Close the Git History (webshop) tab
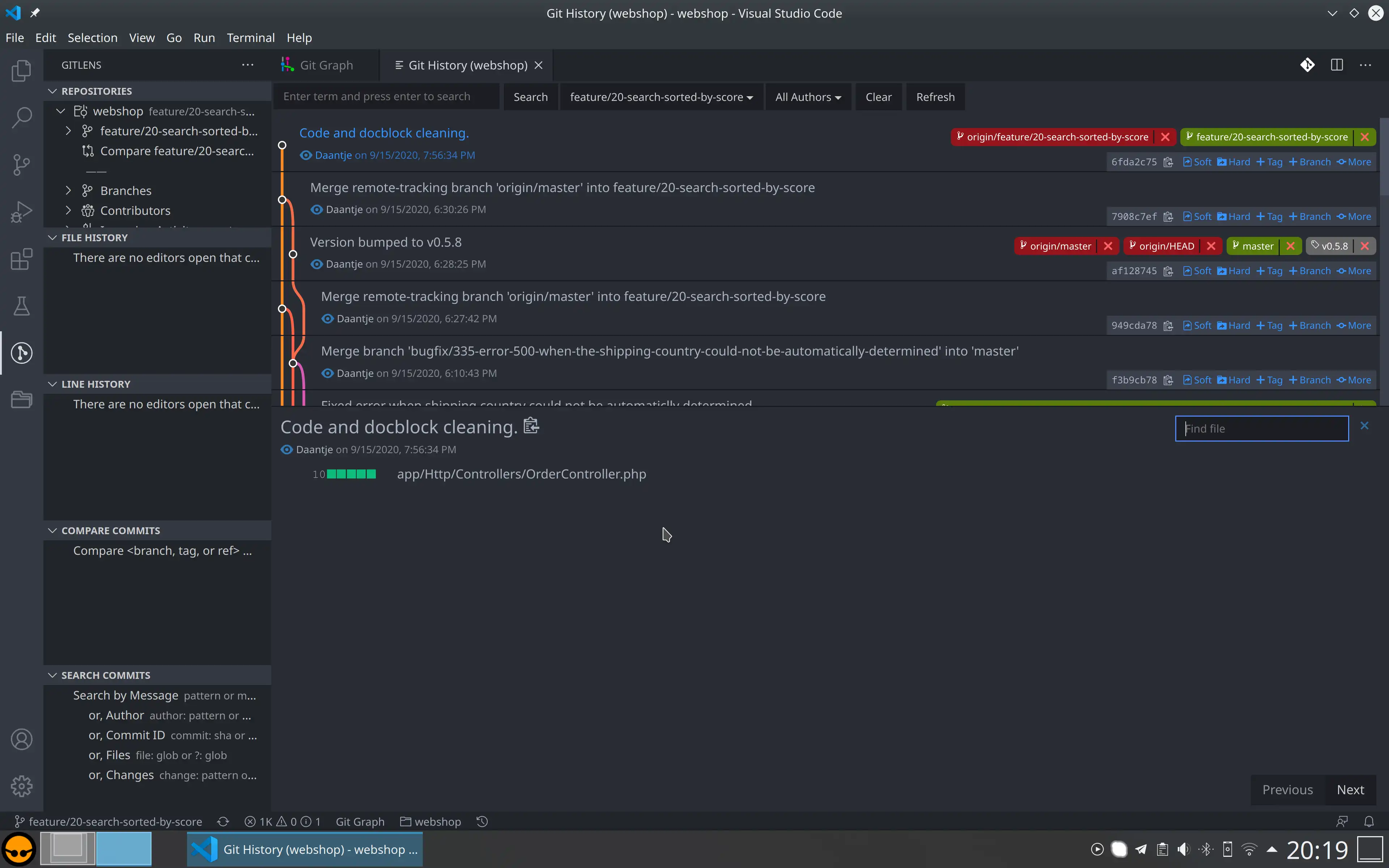Image resolution: width=1389 pixels, height=868 pixels. point(538,65)
